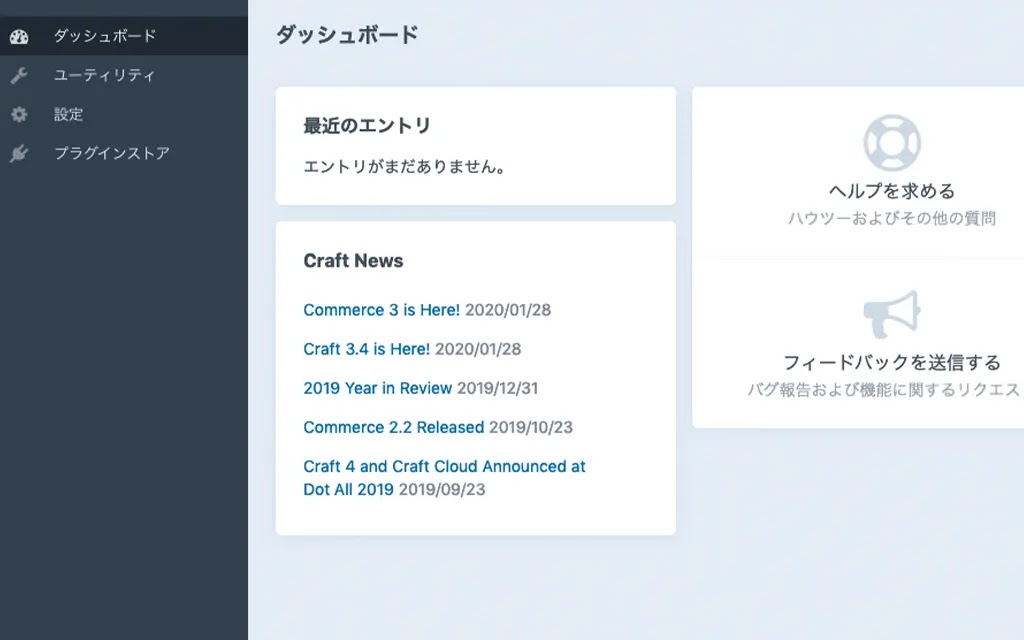Click the フィードバックを送信する label
Image resolution: width=1024 pixels, height=640 pixels.
point(892,362)
